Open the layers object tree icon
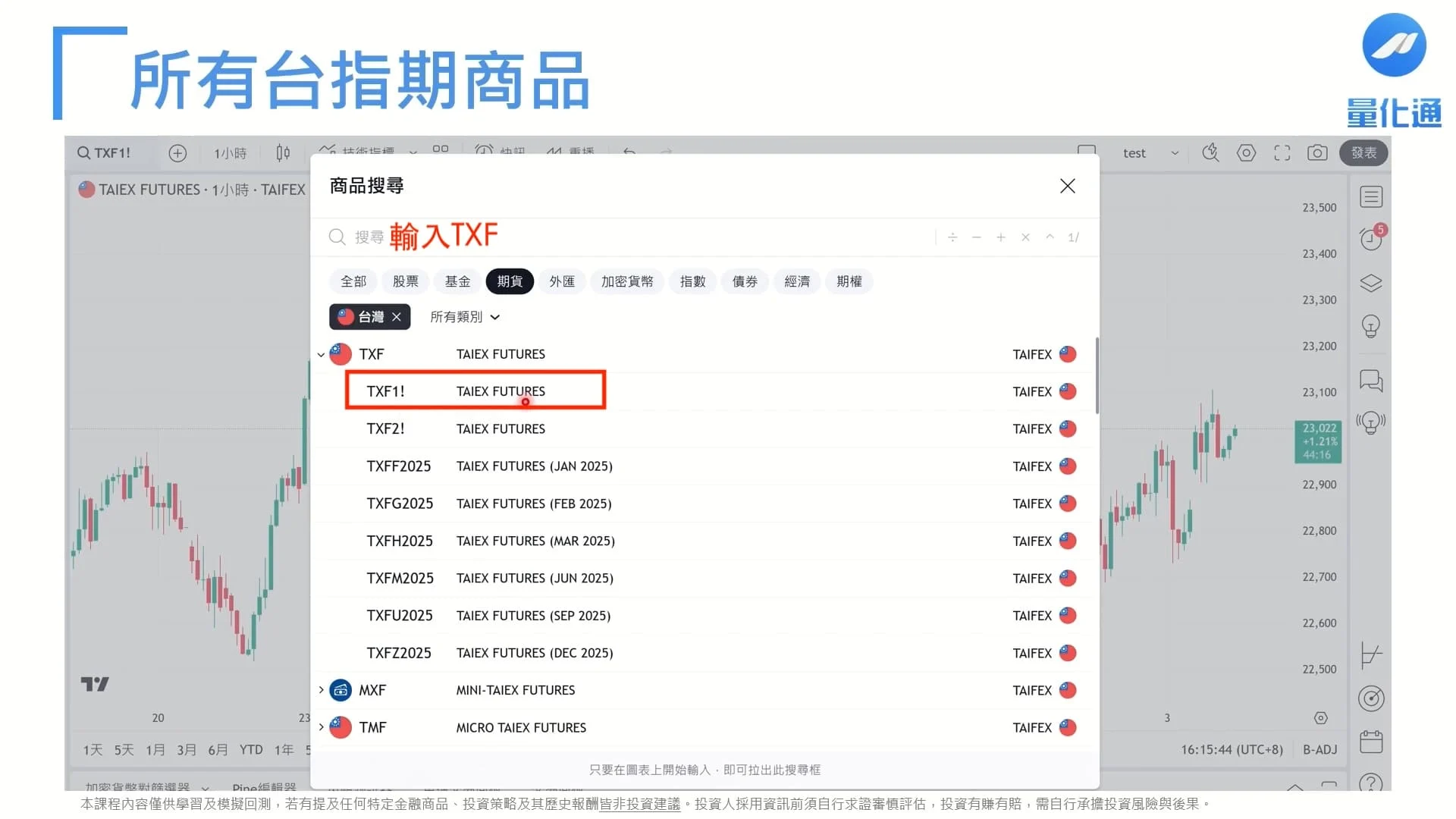The image size is (1456, 819). click(x=1371, y=283)
